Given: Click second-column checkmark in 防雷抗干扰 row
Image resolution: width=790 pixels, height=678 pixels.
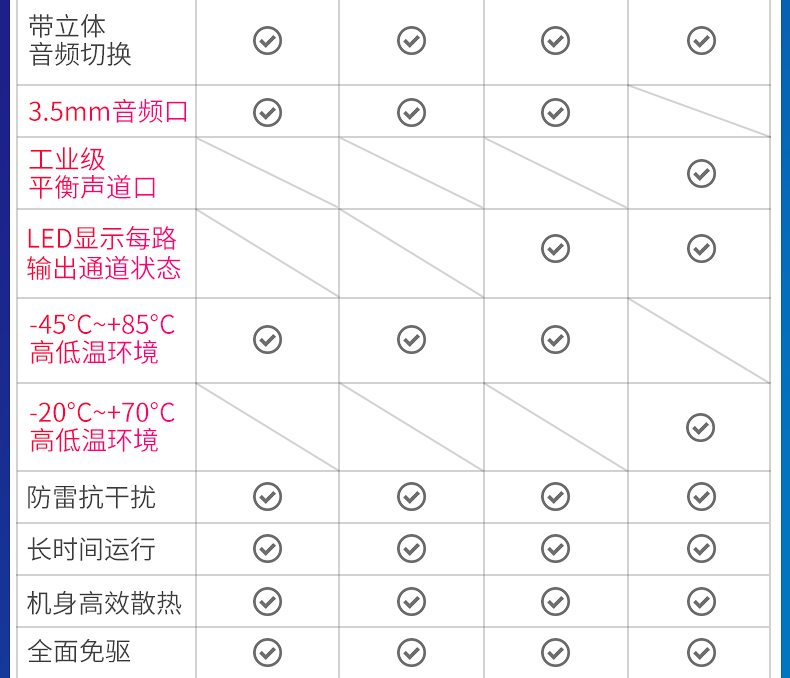Looking at the screenshot, I should [x=411, y=496].
